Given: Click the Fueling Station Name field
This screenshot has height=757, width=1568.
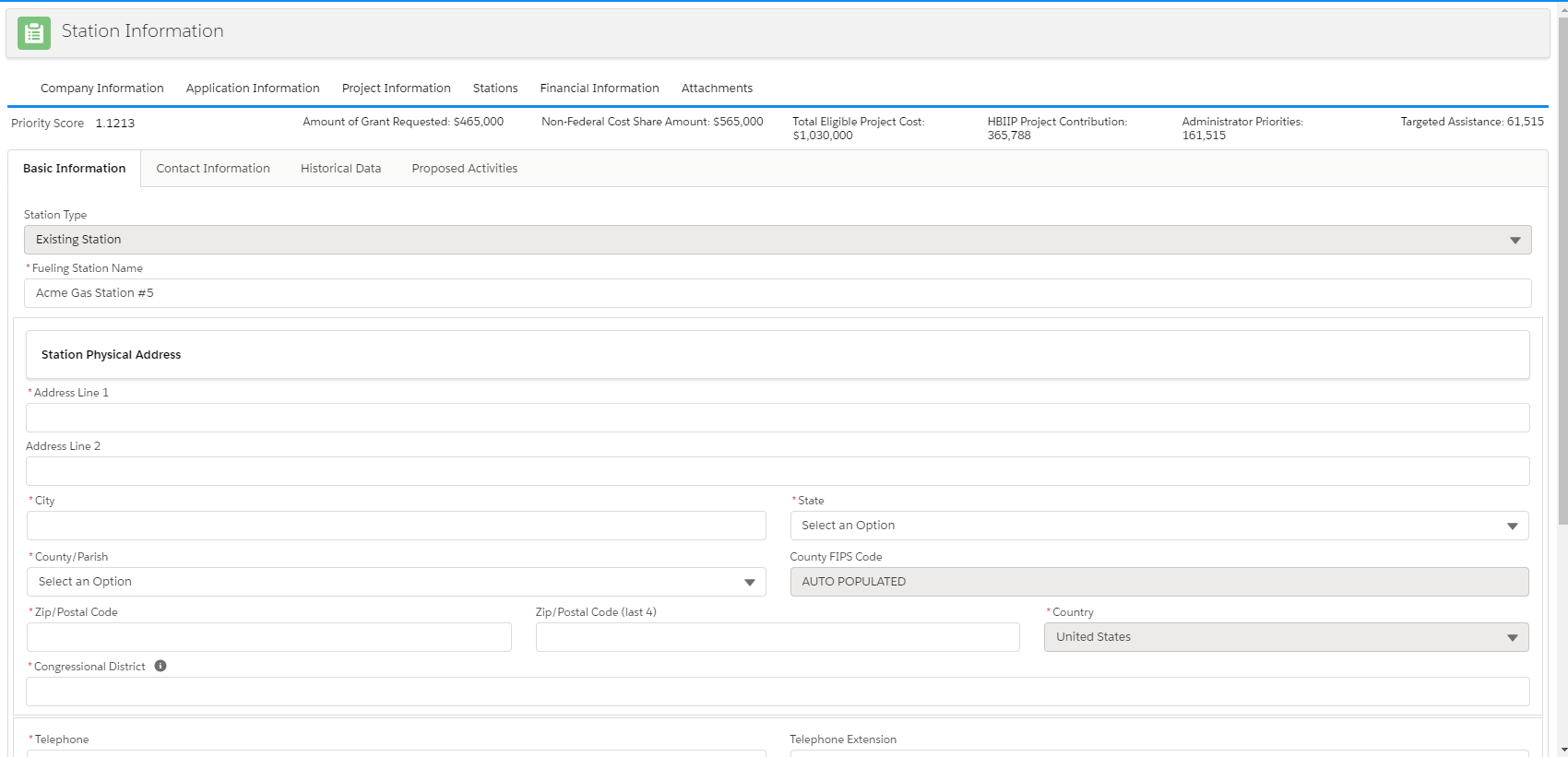Looking at the screenshot, I should (x=777, y=293).
